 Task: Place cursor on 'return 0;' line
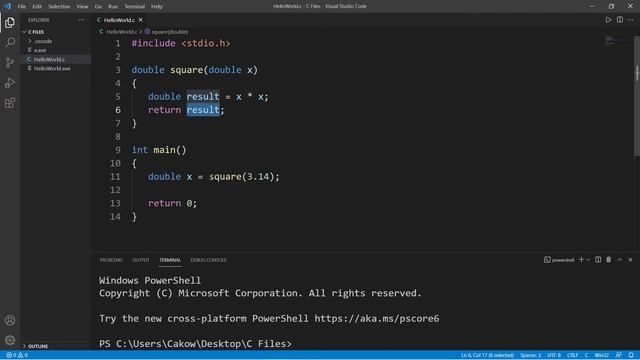(x=173, y=203)
